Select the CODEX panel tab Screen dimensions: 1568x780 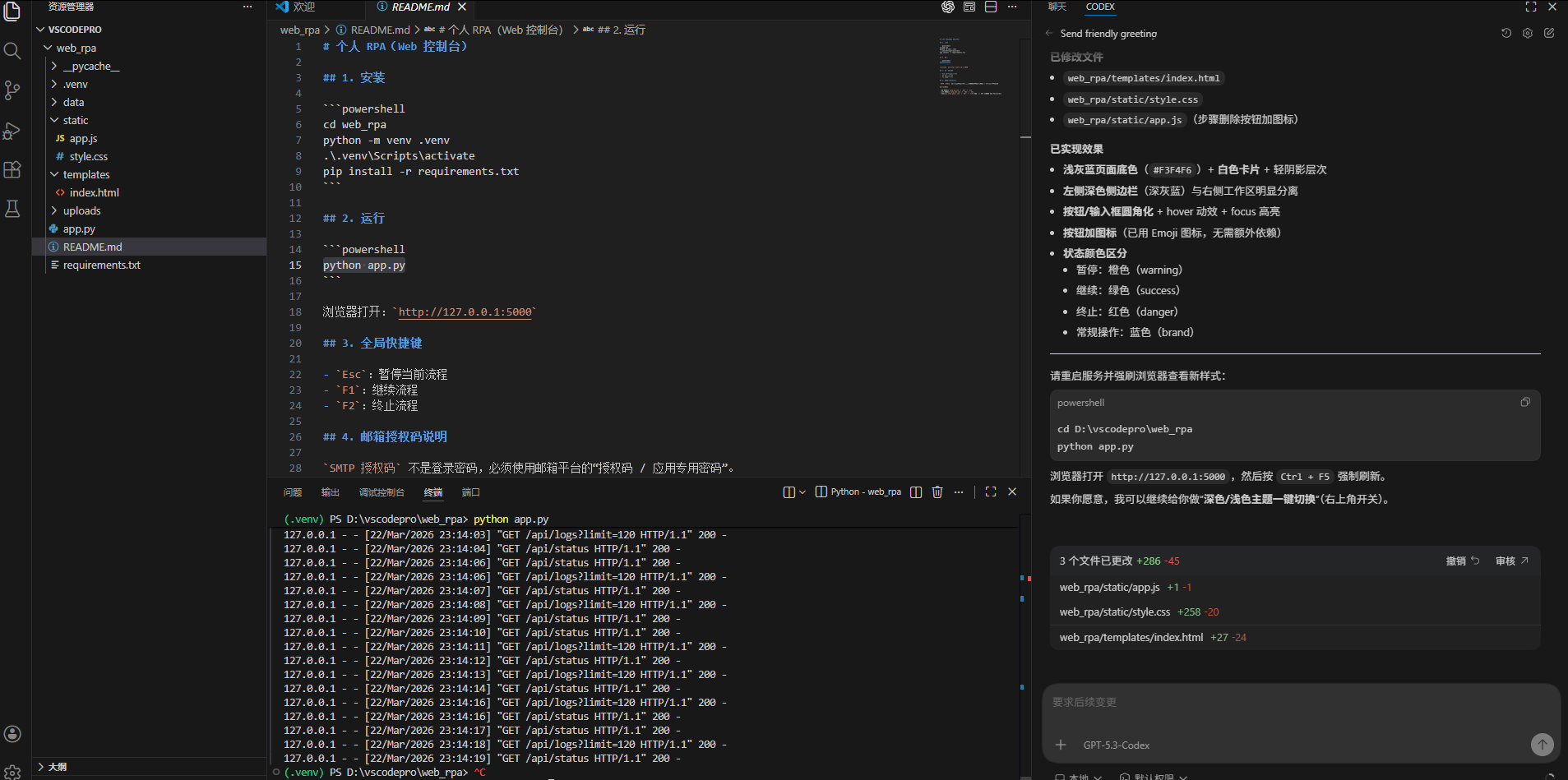click(x=1100, y=7)
